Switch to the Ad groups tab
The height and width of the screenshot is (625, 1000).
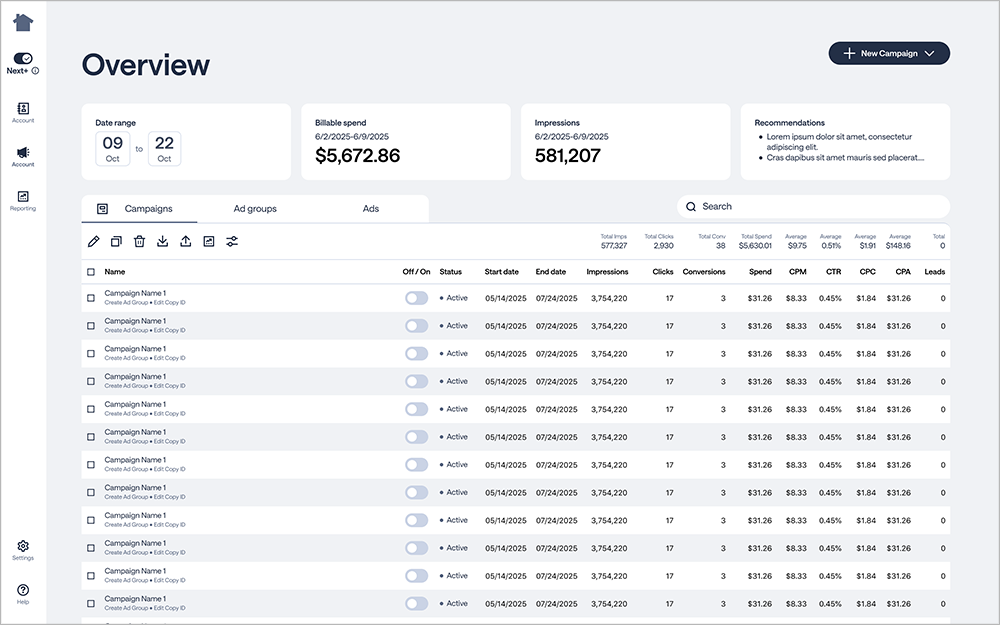pyautogui.click(x=255, y=209)
